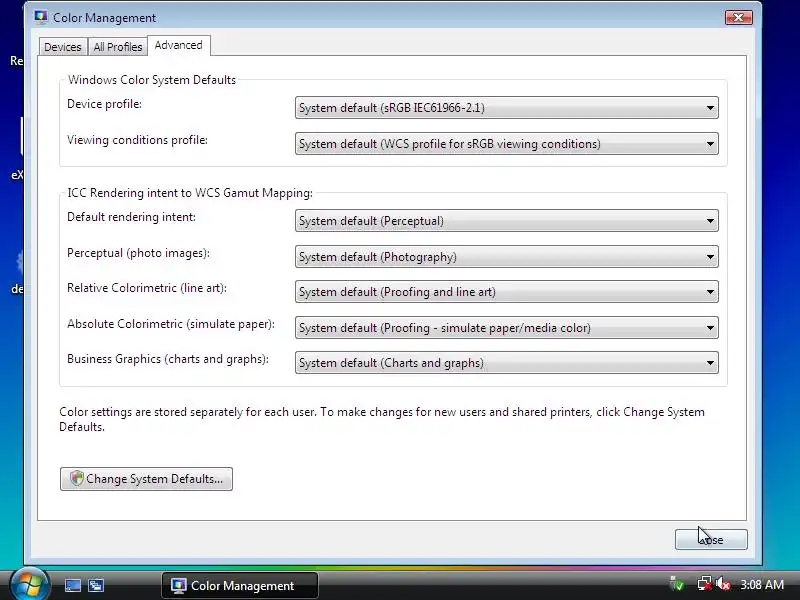The width and height of the screenshot is (800, 600).
Task: Click the 'Device profile:' label
Action: [105, 104]
